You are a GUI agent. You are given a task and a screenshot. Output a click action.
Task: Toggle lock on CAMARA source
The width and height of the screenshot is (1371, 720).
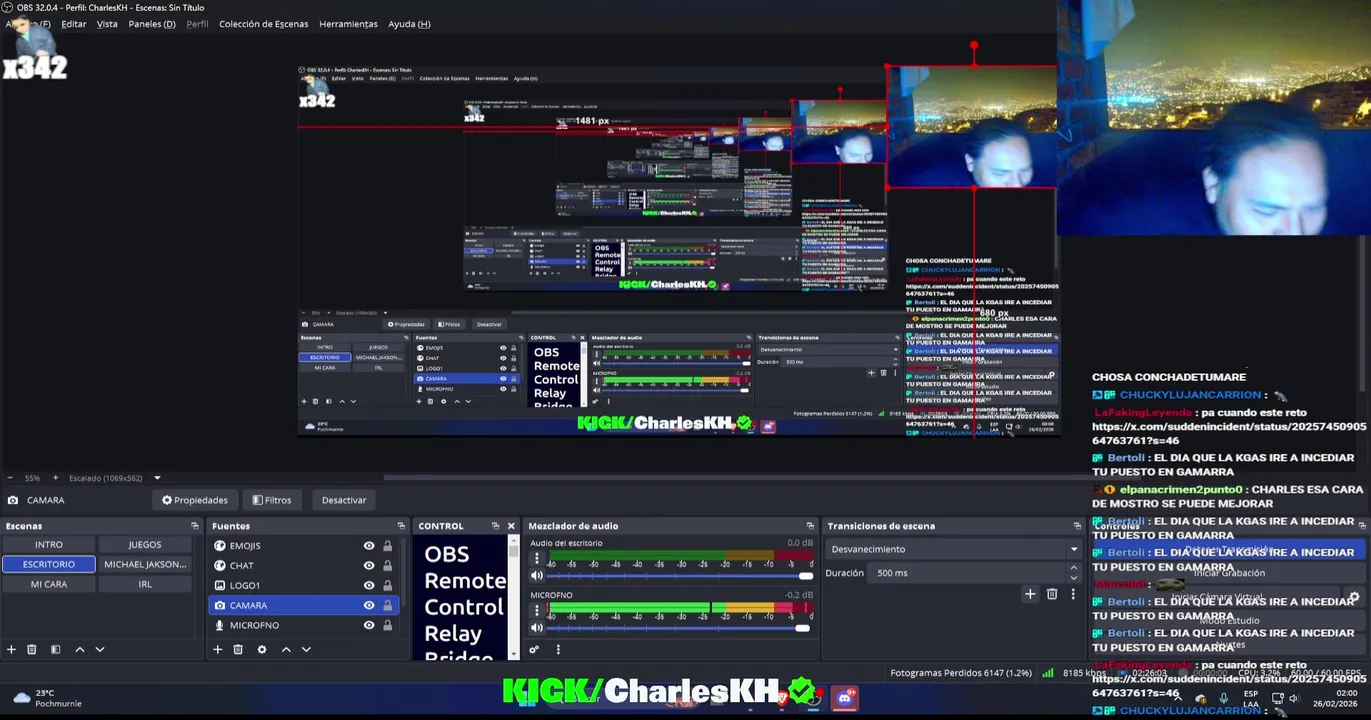click(388, 606)
